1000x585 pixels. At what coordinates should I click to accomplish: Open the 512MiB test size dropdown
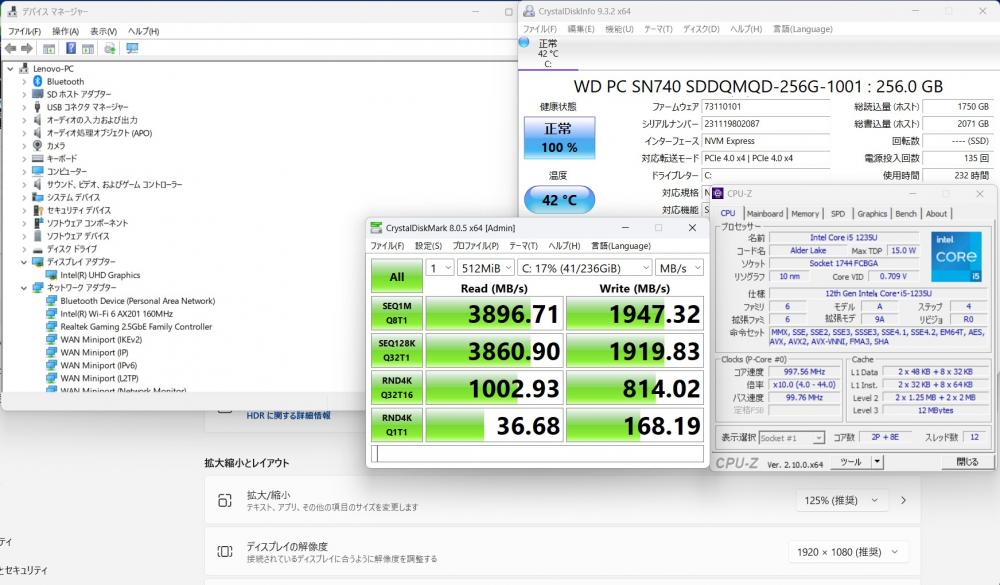click(486, 268)
